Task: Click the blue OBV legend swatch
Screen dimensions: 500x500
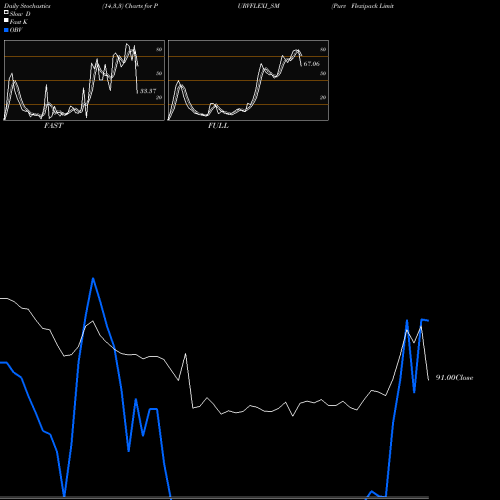Action: click(6, 30)
